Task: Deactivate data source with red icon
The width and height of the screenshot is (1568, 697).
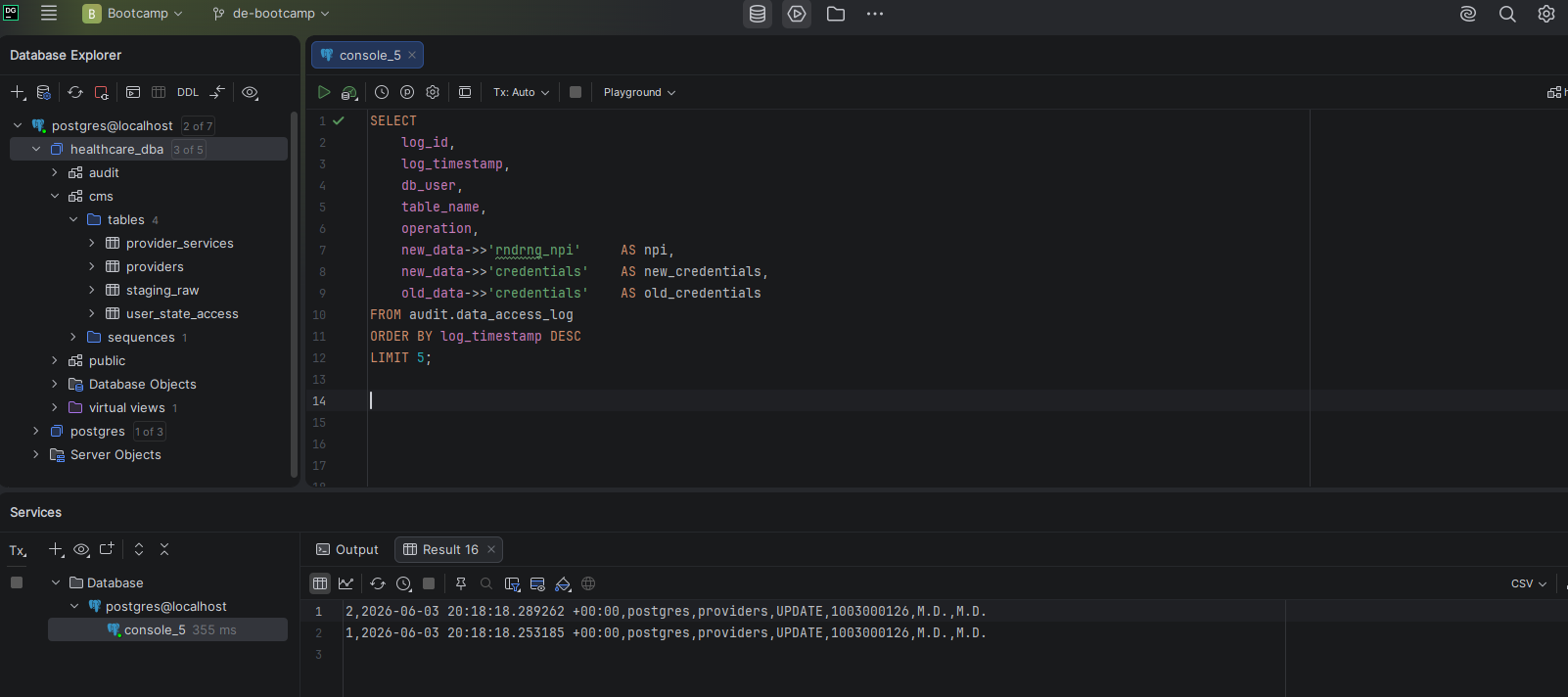Action: (101, 92)
